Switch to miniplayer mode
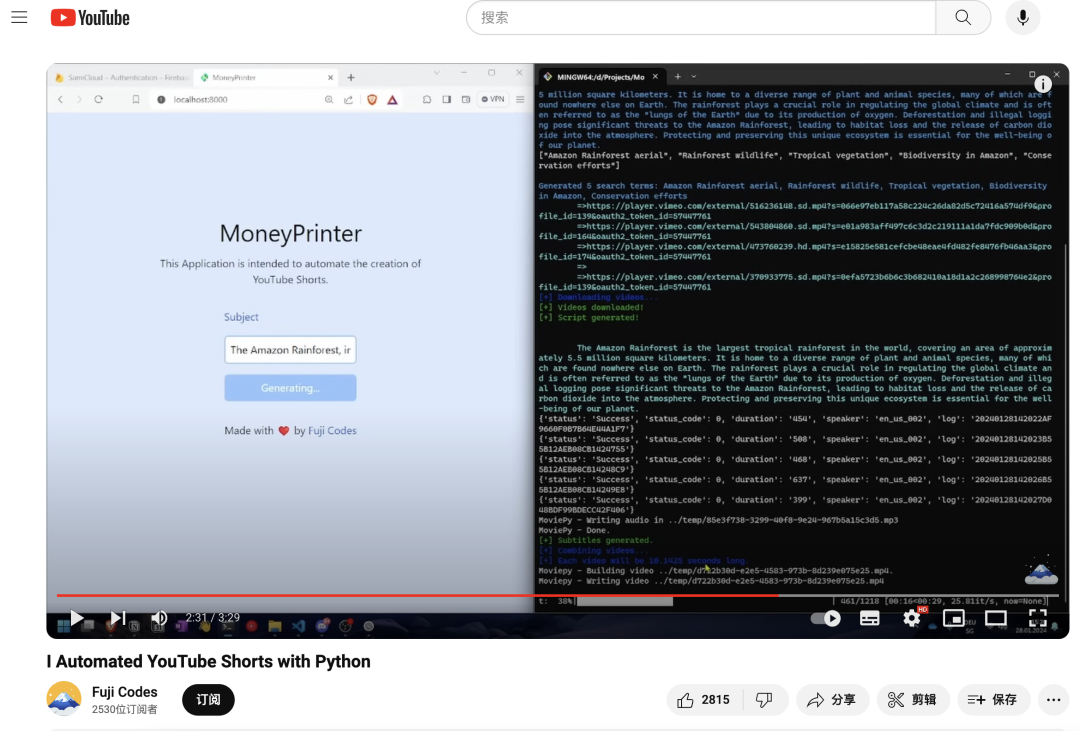The width and height of the screenshot is (1080, 731). tap(953, 619)
